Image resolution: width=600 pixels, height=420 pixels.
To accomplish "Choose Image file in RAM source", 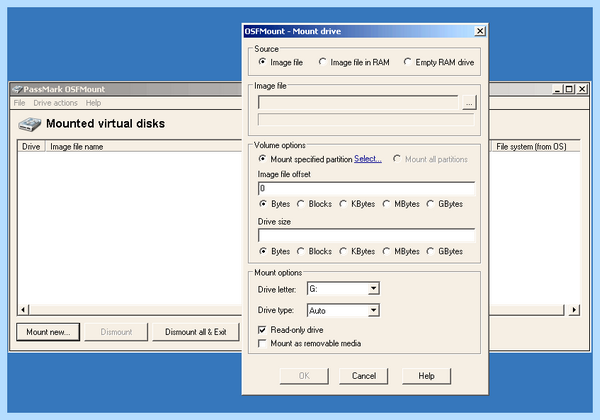I will pos(322,62).
